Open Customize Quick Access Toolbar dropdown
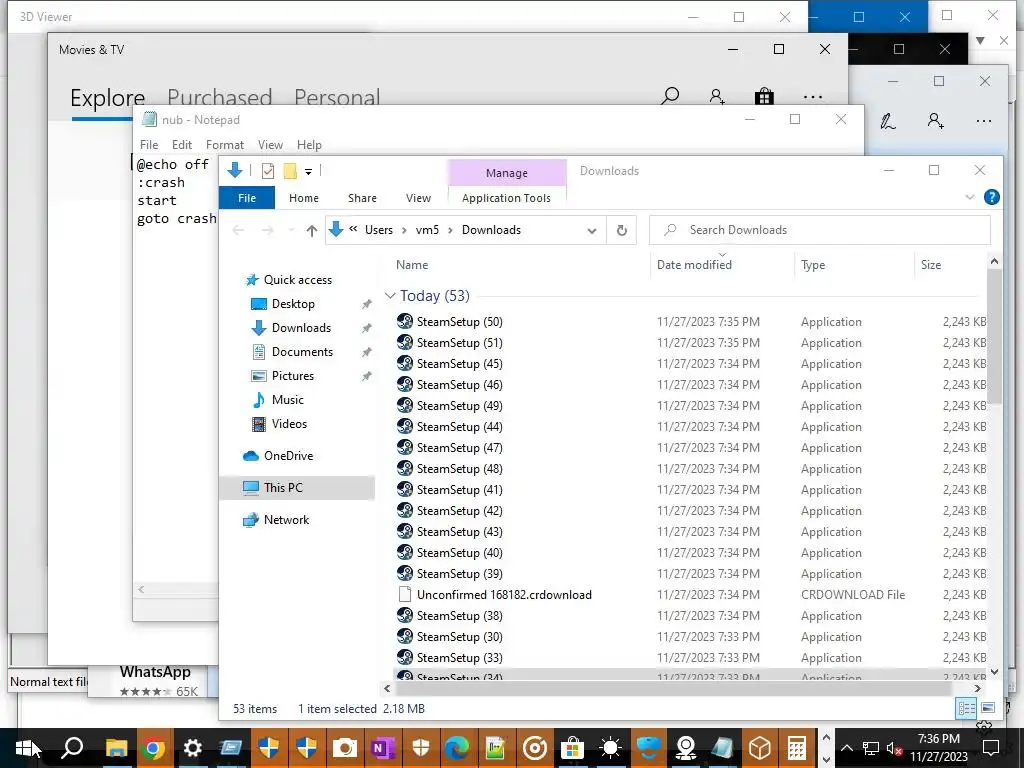The width and height of the screenshot is (1024, 768). pos(308,172)
